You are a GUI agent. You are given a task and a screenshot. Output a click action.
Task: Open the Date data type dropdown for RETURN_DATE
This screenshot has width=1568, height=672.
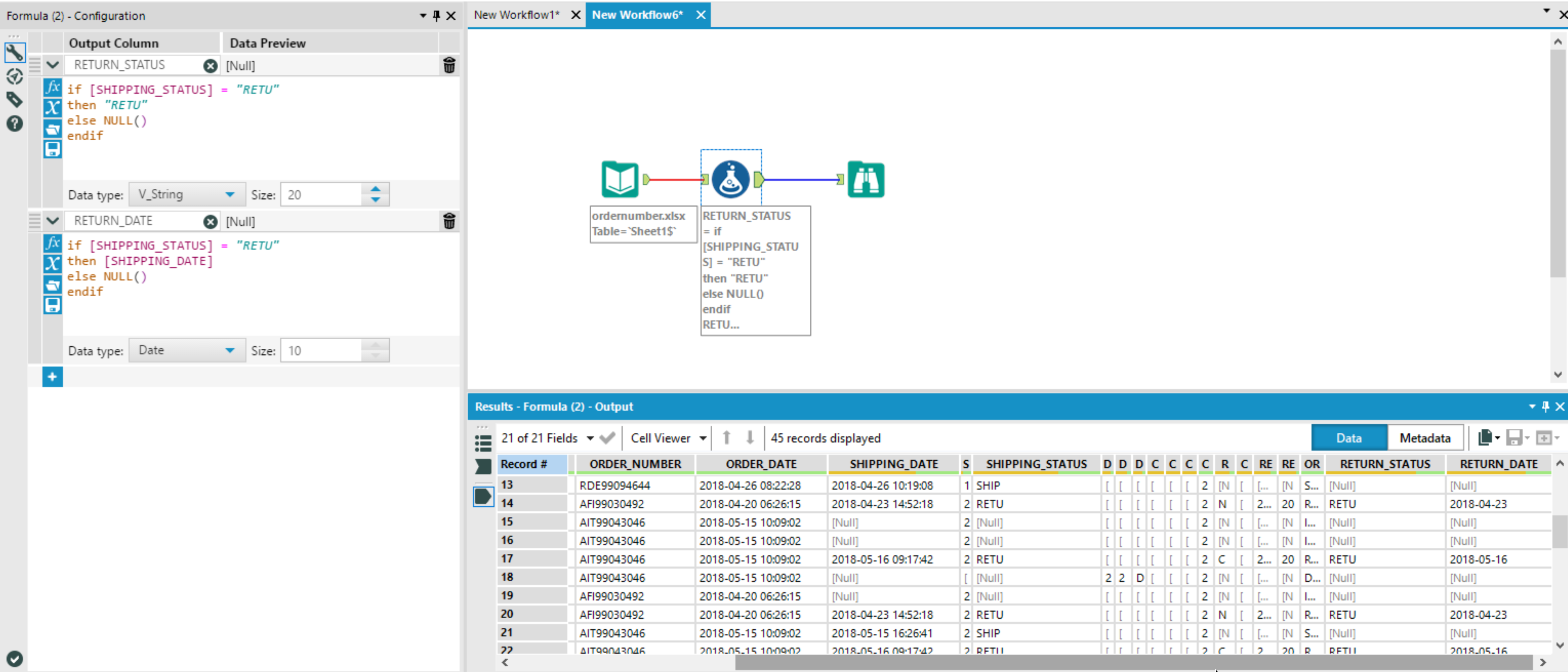point(230,350)
